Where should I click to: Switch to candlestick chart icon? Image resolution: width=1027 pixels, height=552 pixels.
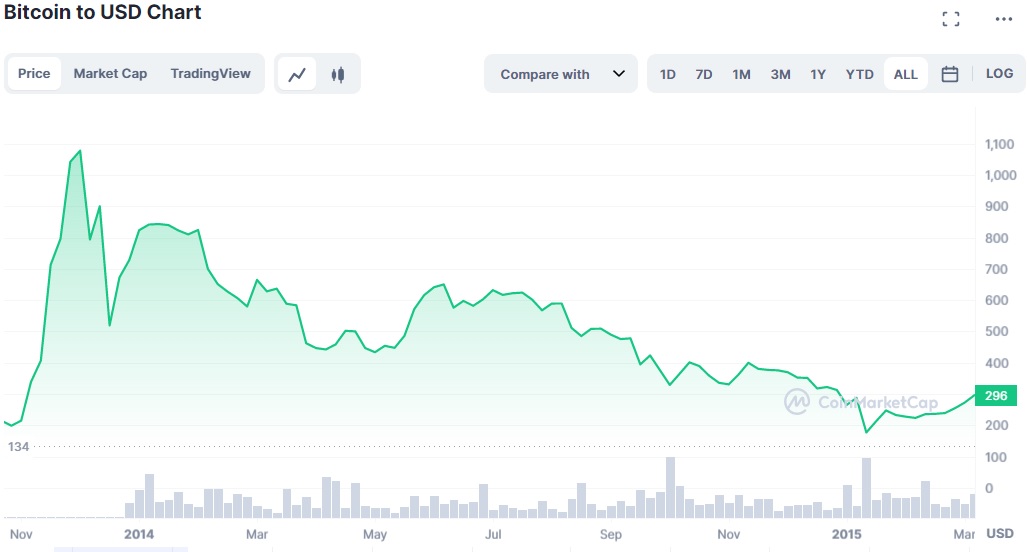338,74
